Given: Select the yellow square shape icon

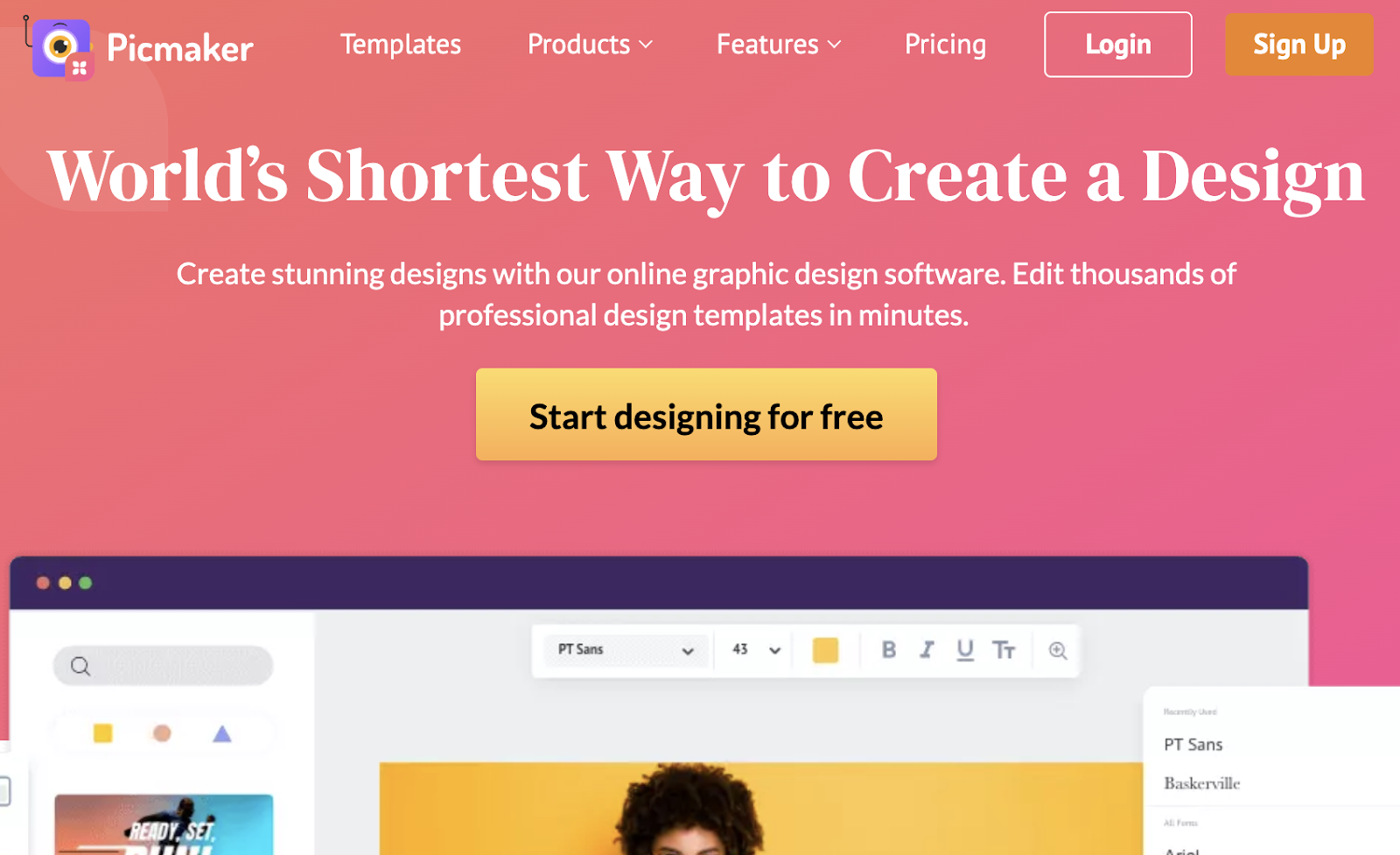Looking at the screenshot, I should pos(103,733).
